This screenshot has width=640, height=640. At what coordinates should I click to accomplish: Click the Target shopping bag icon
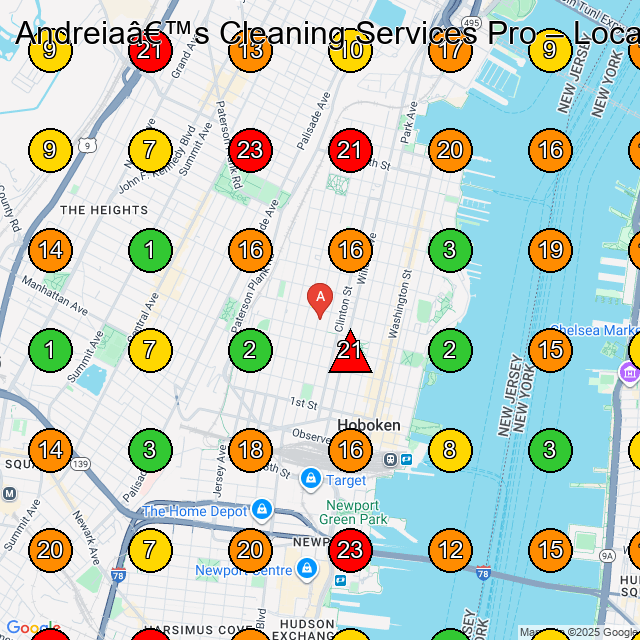[x=311, y=479]
